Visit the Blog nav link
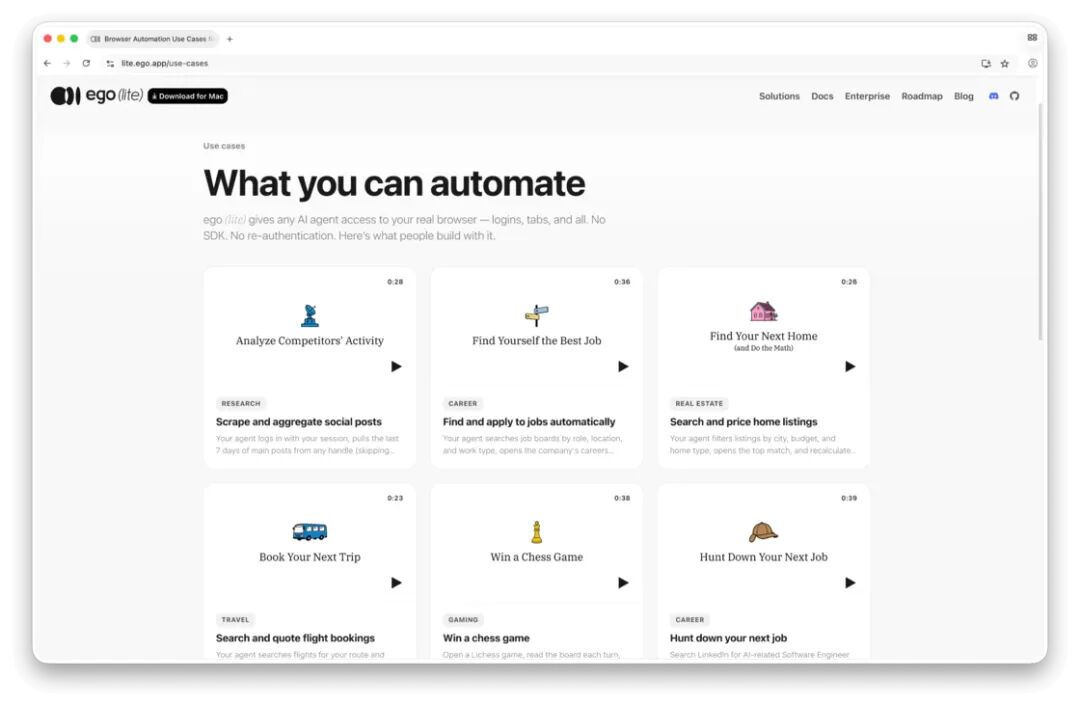 [964, 96]
